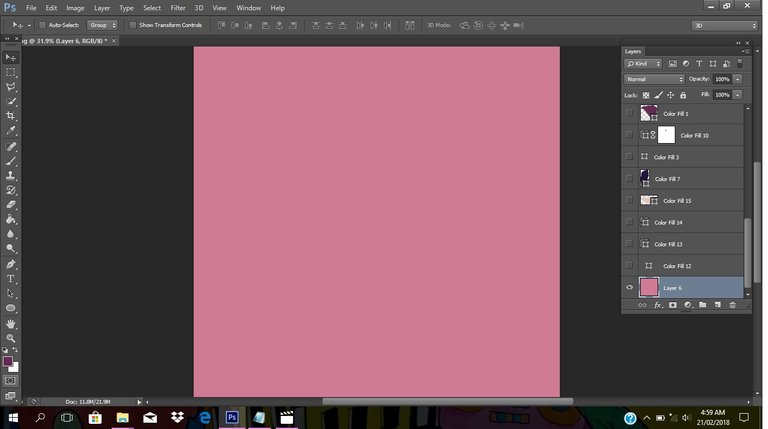The height and width of the screenshot is (429, 768).
Task: Change the screen mode button
Action: click(x=10, y=395)
